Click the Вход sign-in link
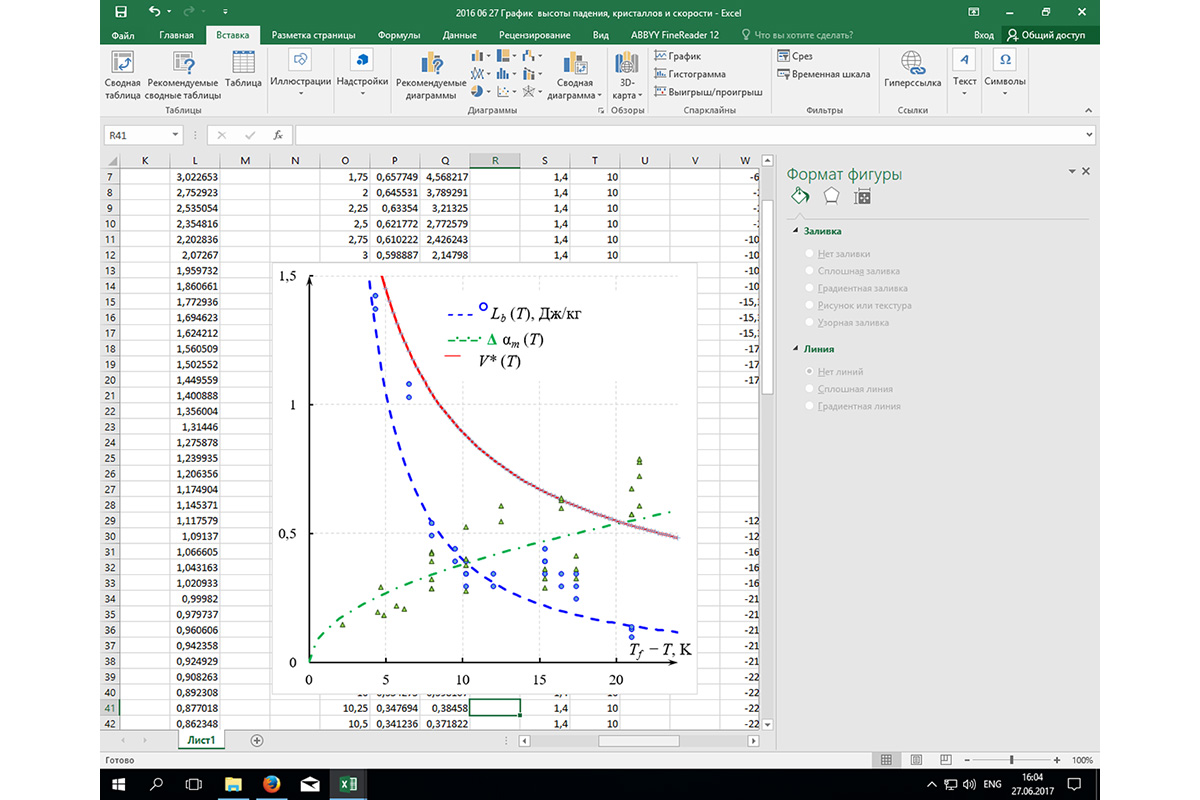This screenshot has width=1200, height=800. [984, 35]
